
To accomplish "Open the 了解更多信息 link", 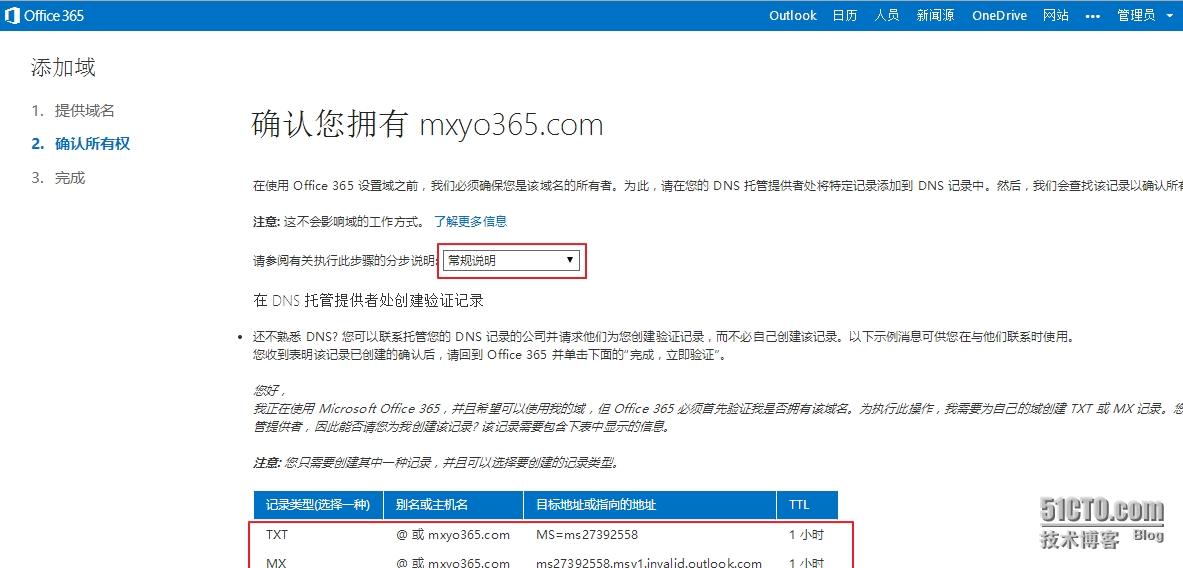I will pos(470,221).
